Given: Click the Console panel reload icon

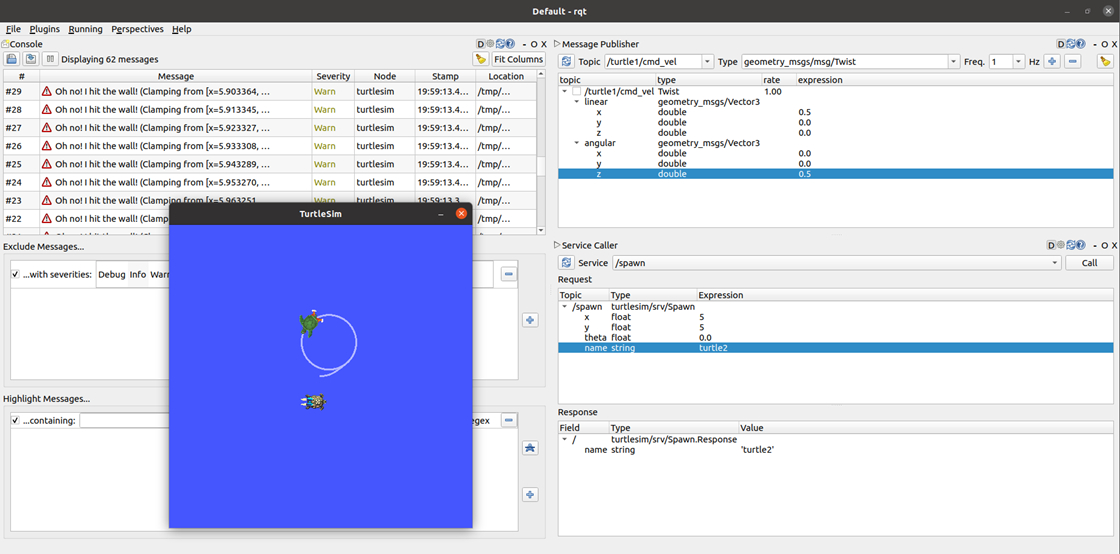Looking at the screenshot, I should pyautogui.click(x=500, y=44).
